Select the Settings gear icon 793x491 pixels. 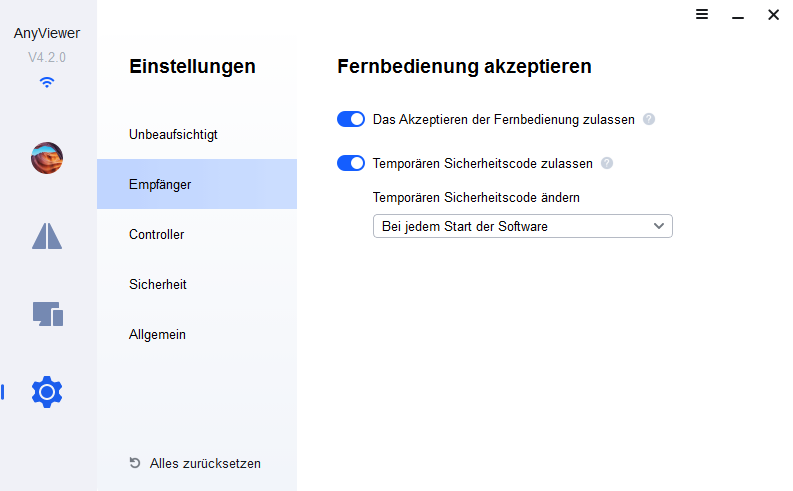[47, 391]
